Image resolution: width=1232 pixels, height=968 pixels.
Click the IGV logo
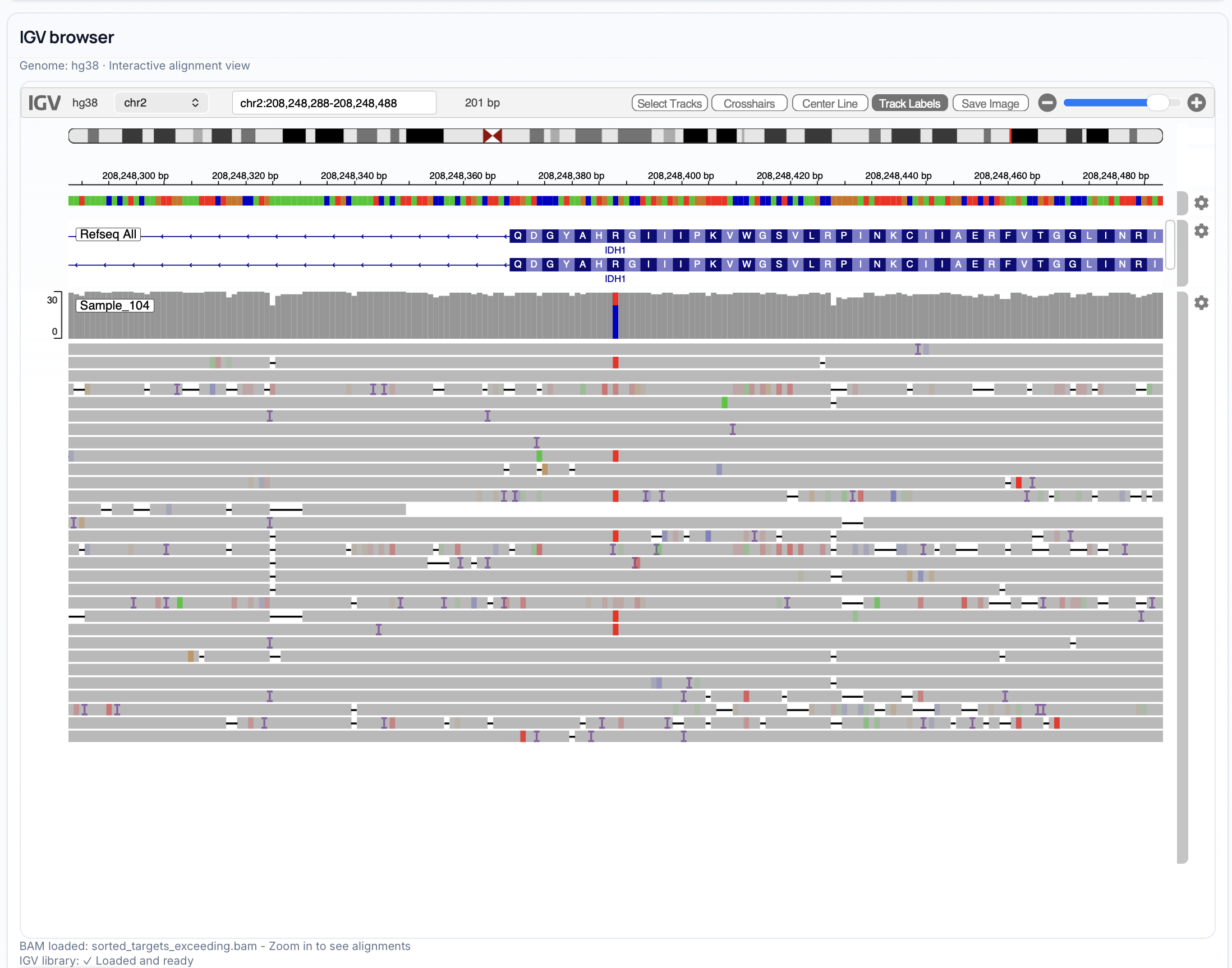tap(44, 103)
